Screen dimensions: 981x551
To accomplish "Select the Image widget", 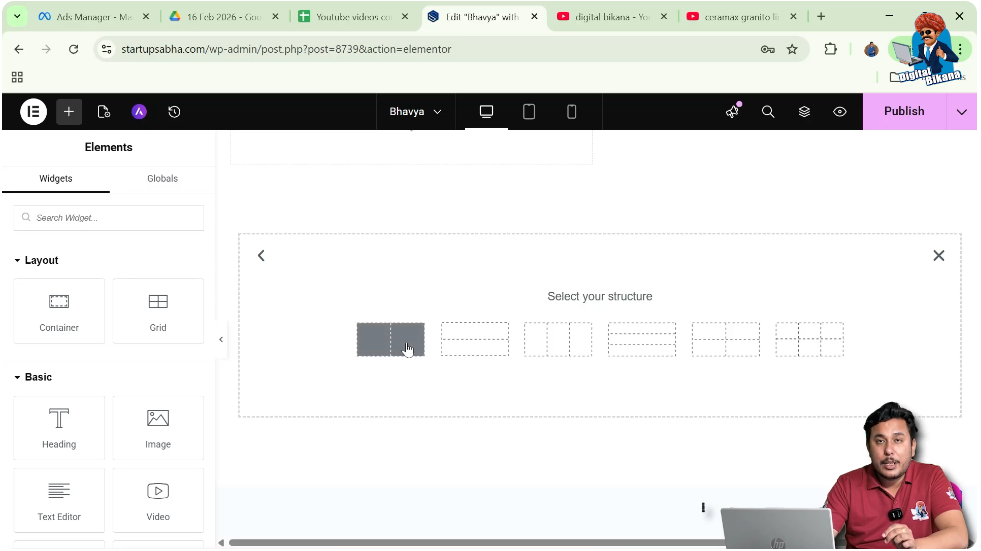I will click(158, 428).
